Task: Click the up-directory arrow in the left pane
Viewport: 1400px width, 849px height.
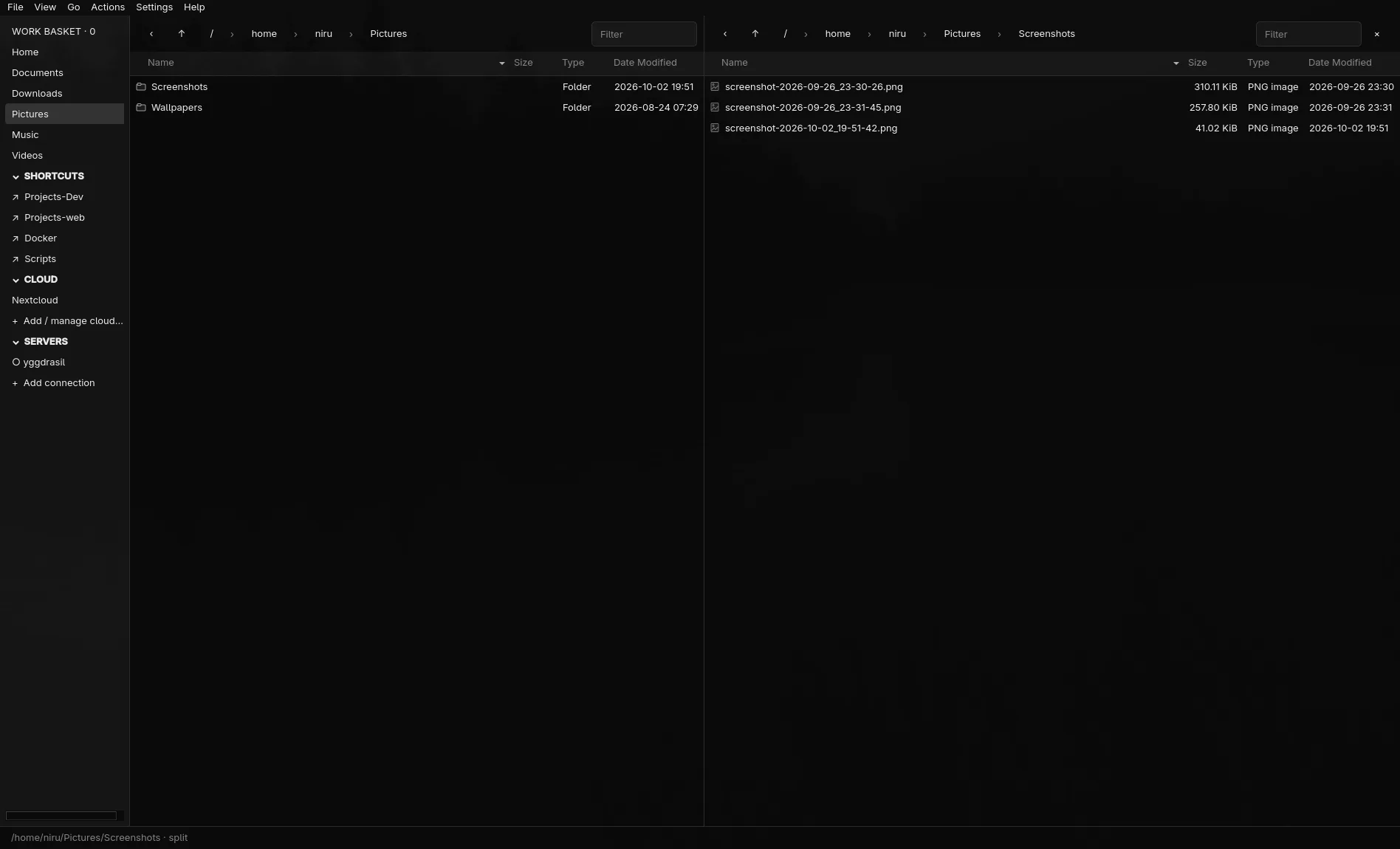Action: click(182, 34)
